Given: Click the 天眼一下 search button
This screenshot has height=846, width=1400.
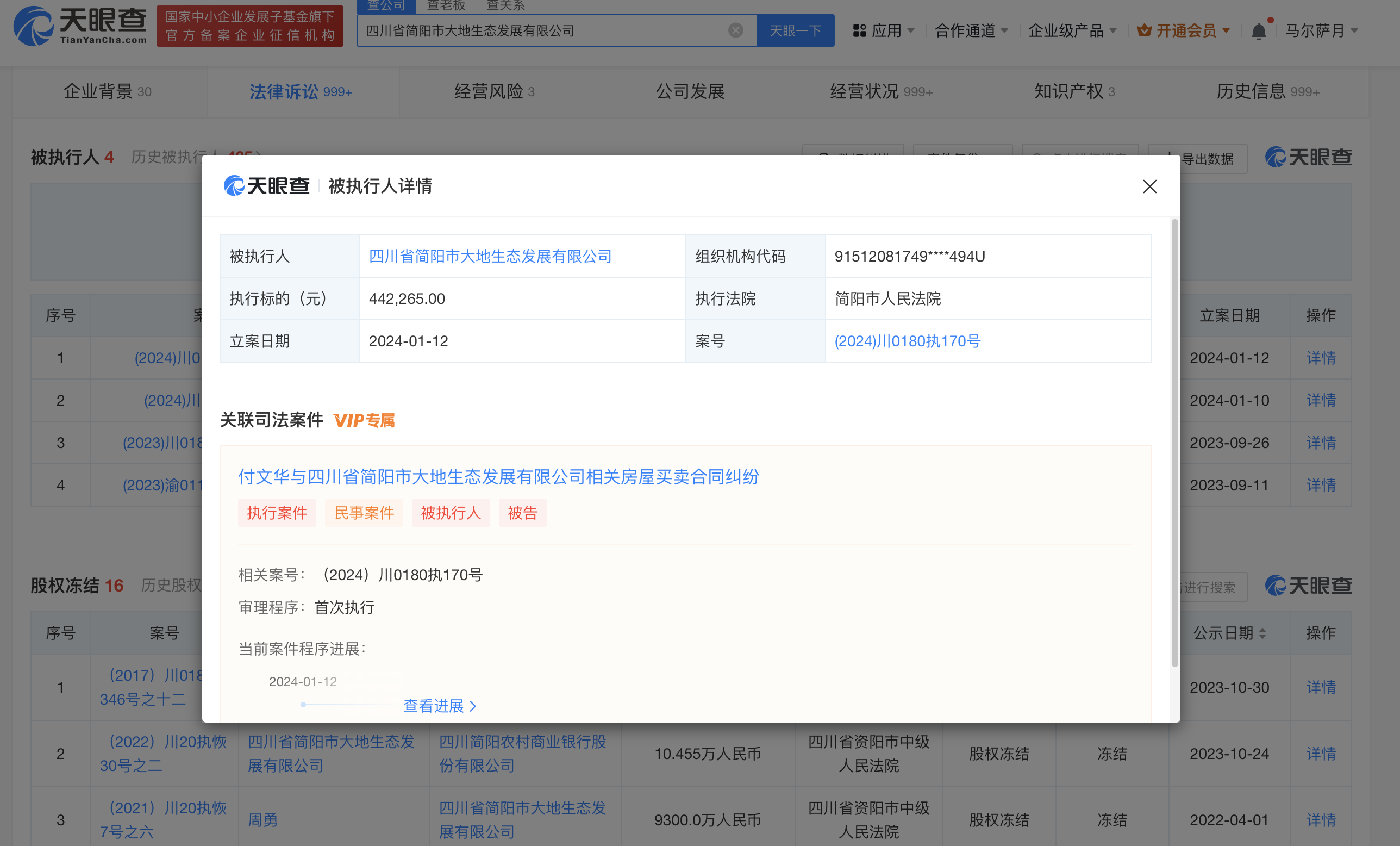Looking at the screenshot, I should pos(795,30).
